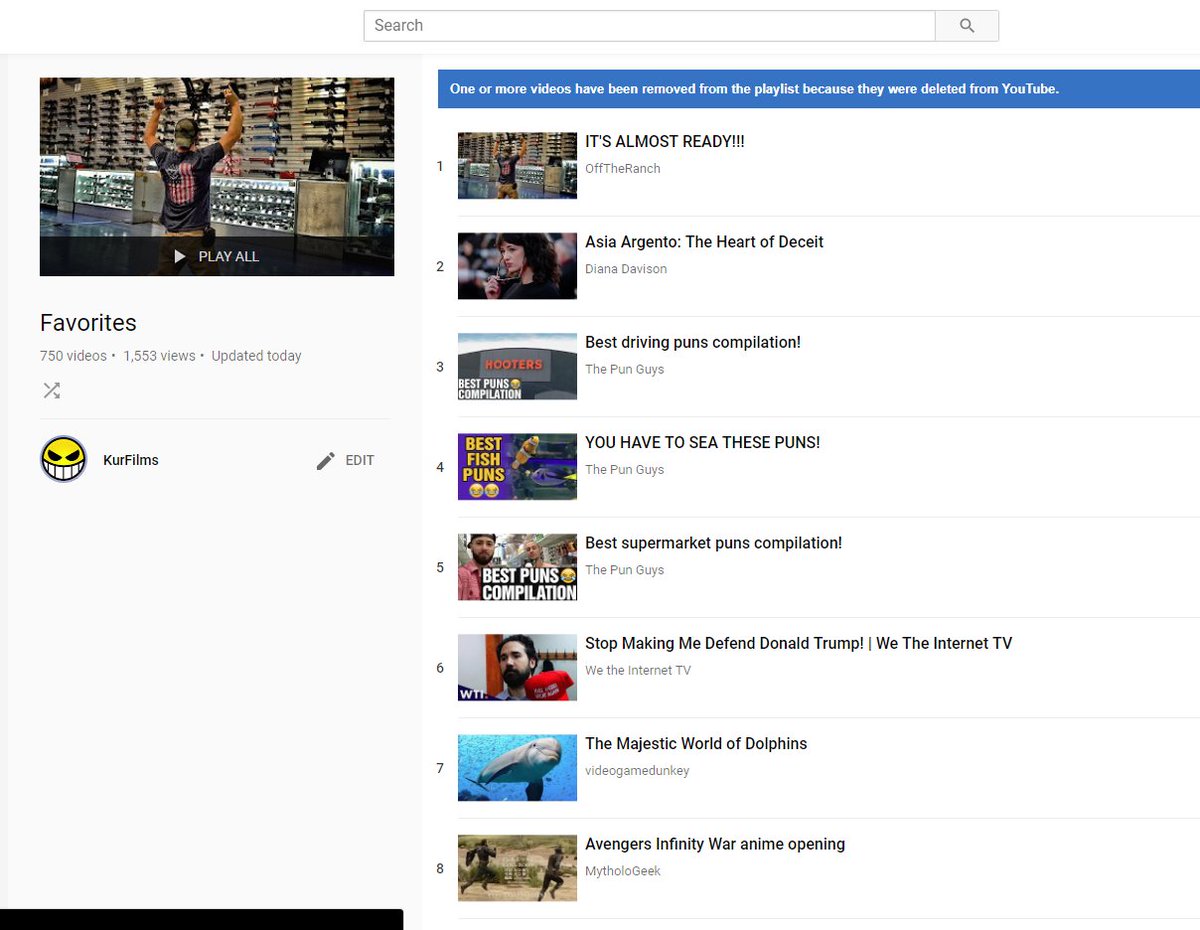
Task: Click playlist index number 8
Action: coord(440,868)
